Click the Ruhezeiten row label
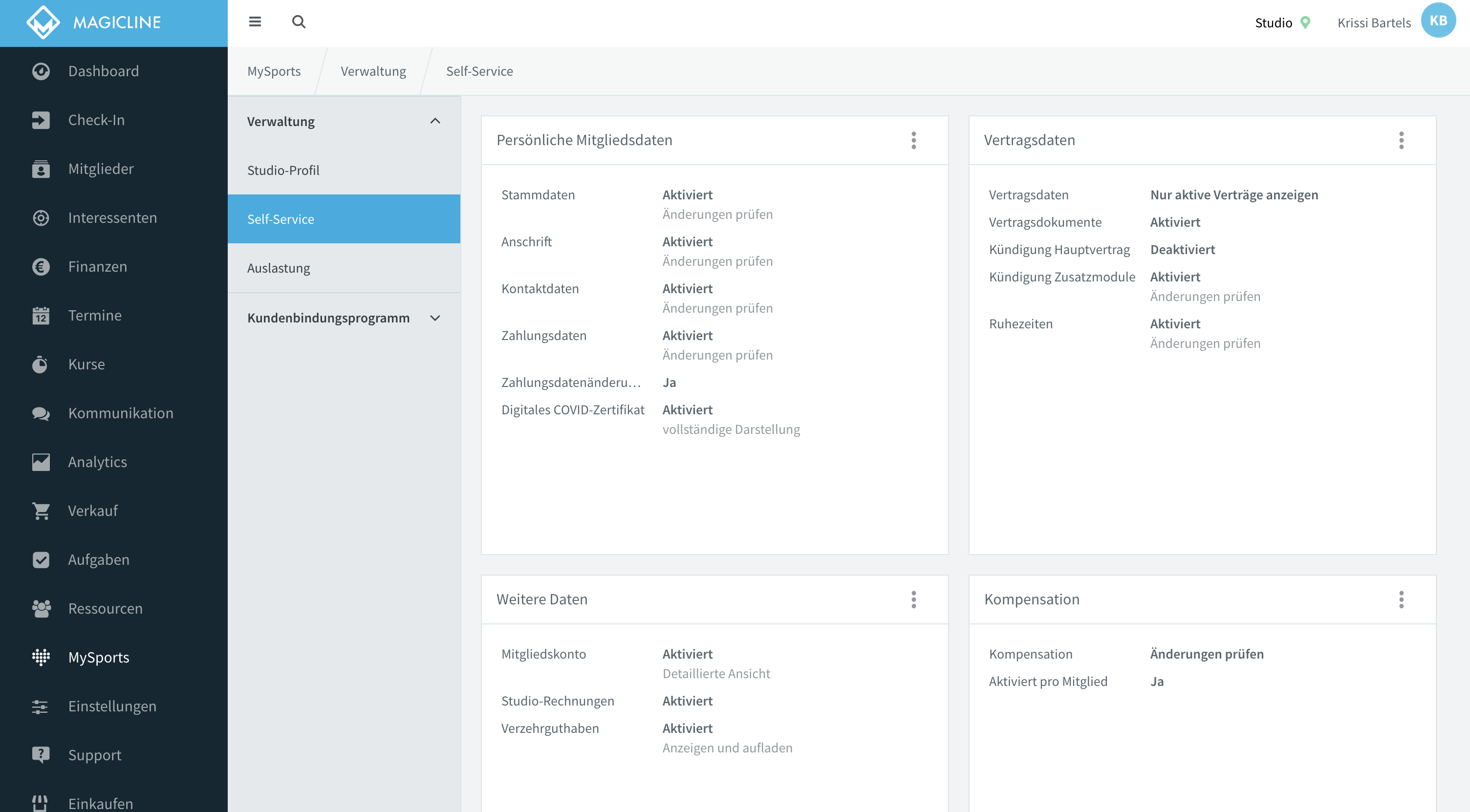The width and height of the screenshot is (1470, 812). tap(1020, 323)
